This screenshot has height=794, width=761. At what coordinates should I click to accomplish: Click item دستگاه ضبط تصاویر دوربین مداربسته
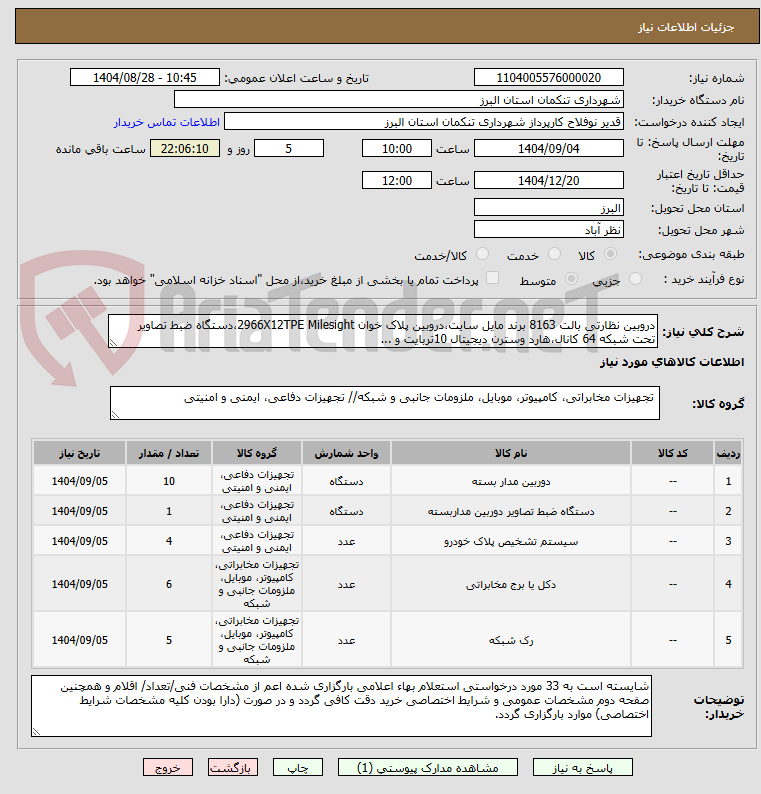point(510,511)
